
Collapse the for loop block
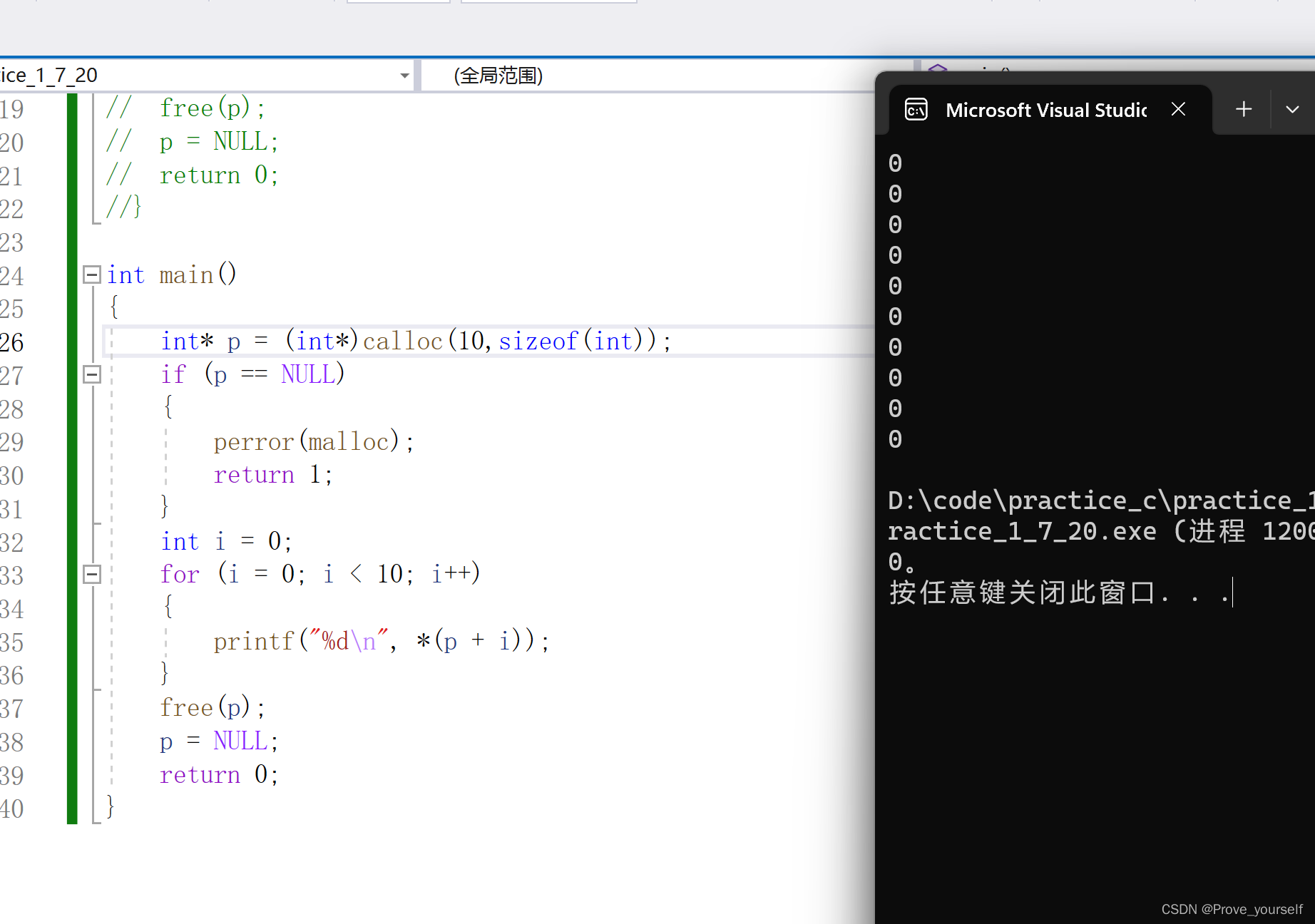[x=92, y=575]
